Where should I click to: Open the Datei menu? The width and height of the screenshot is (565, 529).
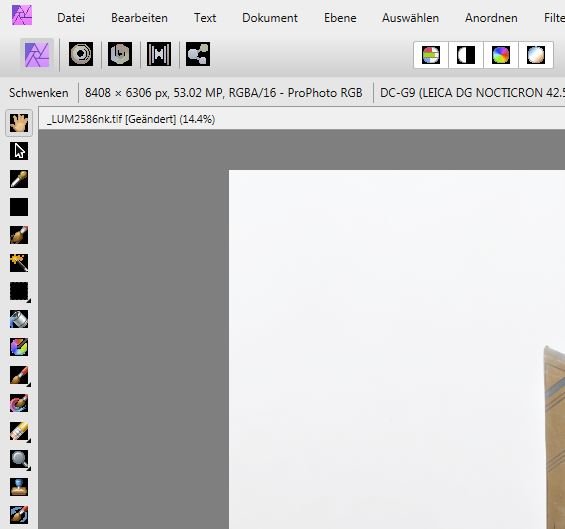(x=71, y=18)
